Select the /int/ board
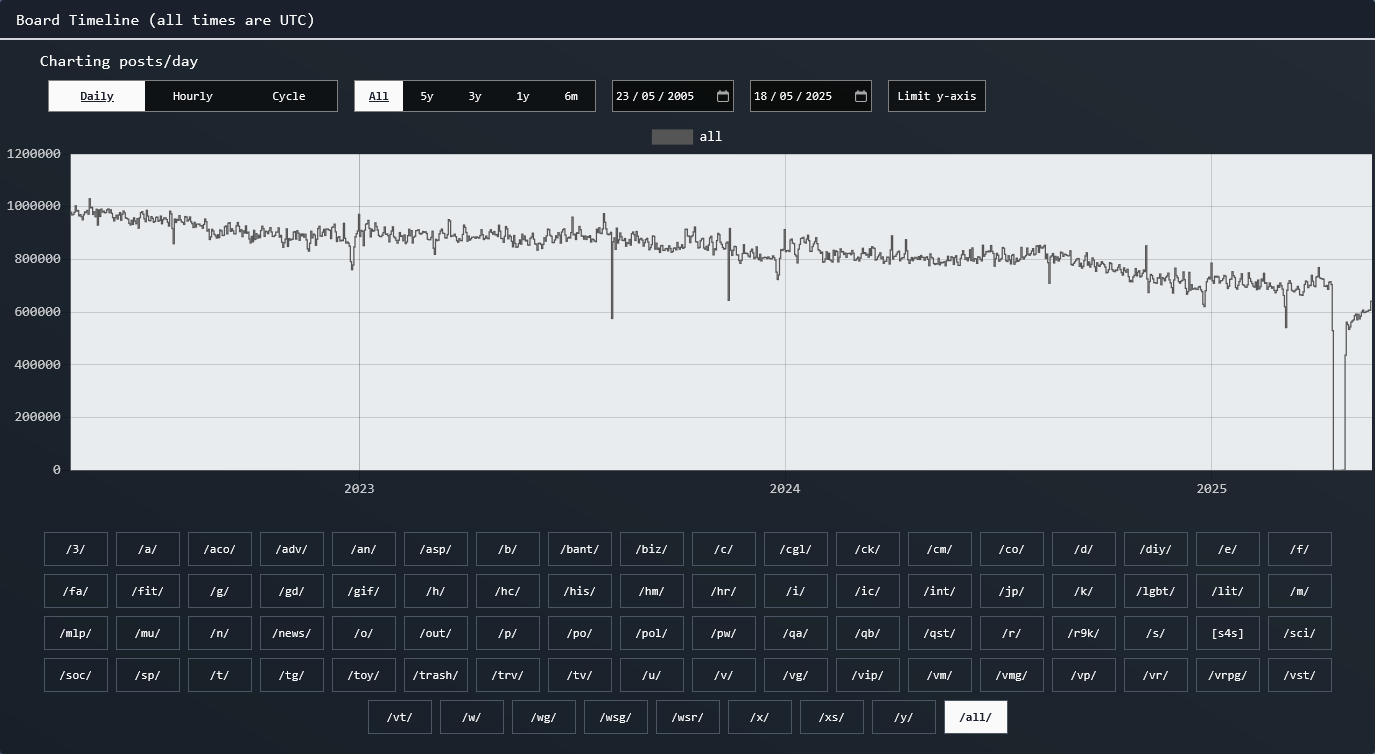The height and width of the screenshot is (754, 1375). [940, 591]
